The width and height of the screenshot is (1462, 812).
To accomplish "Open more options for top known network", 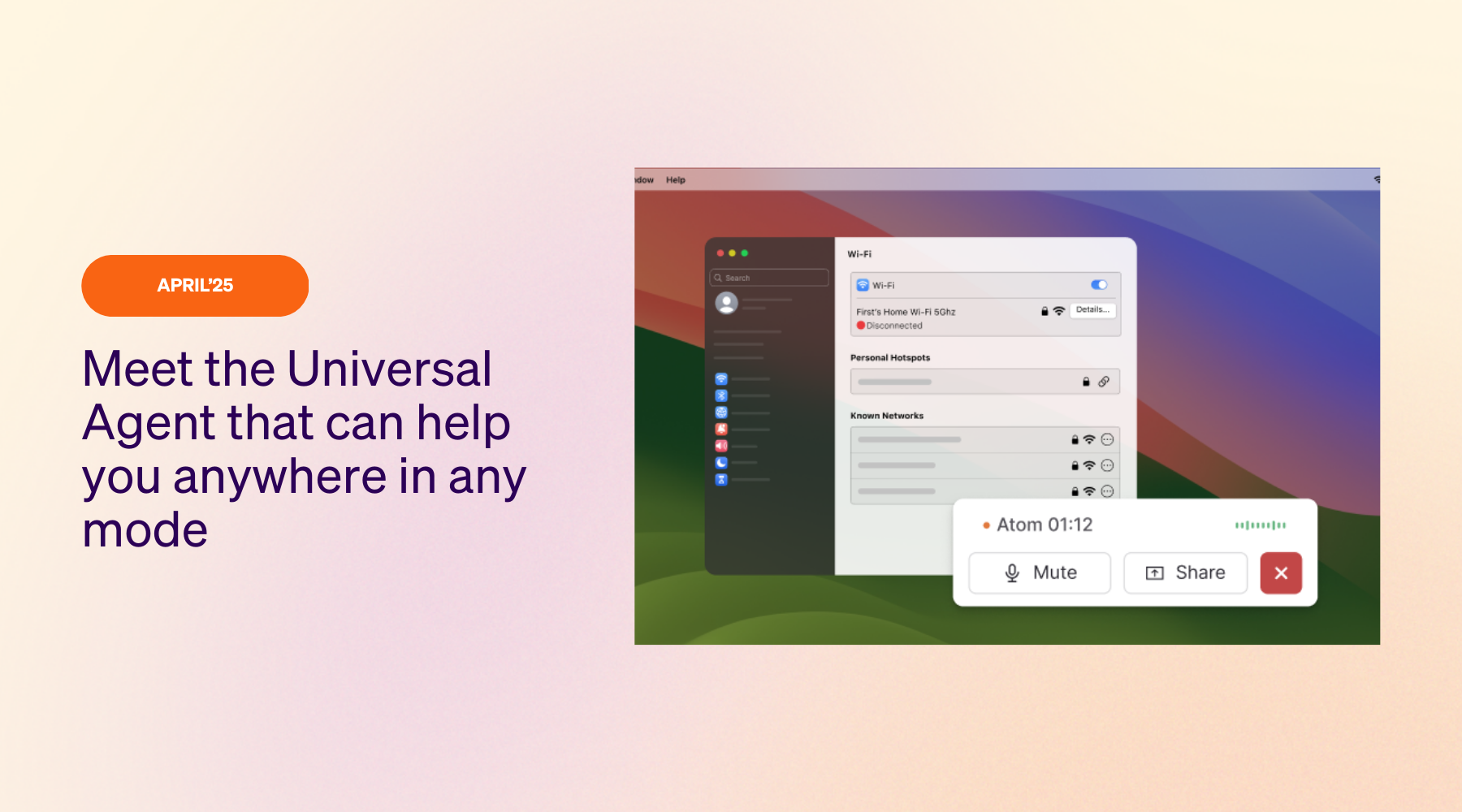I will [x=1107, y=439].
